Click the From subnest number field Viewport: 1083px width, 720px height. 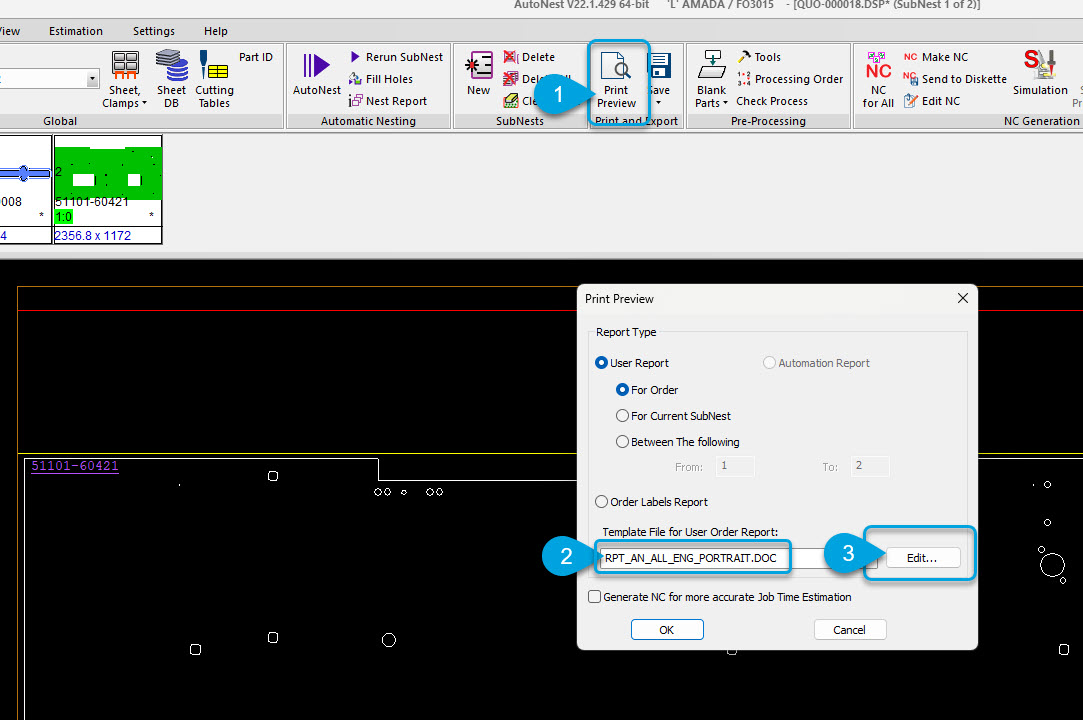coord(735,466)
